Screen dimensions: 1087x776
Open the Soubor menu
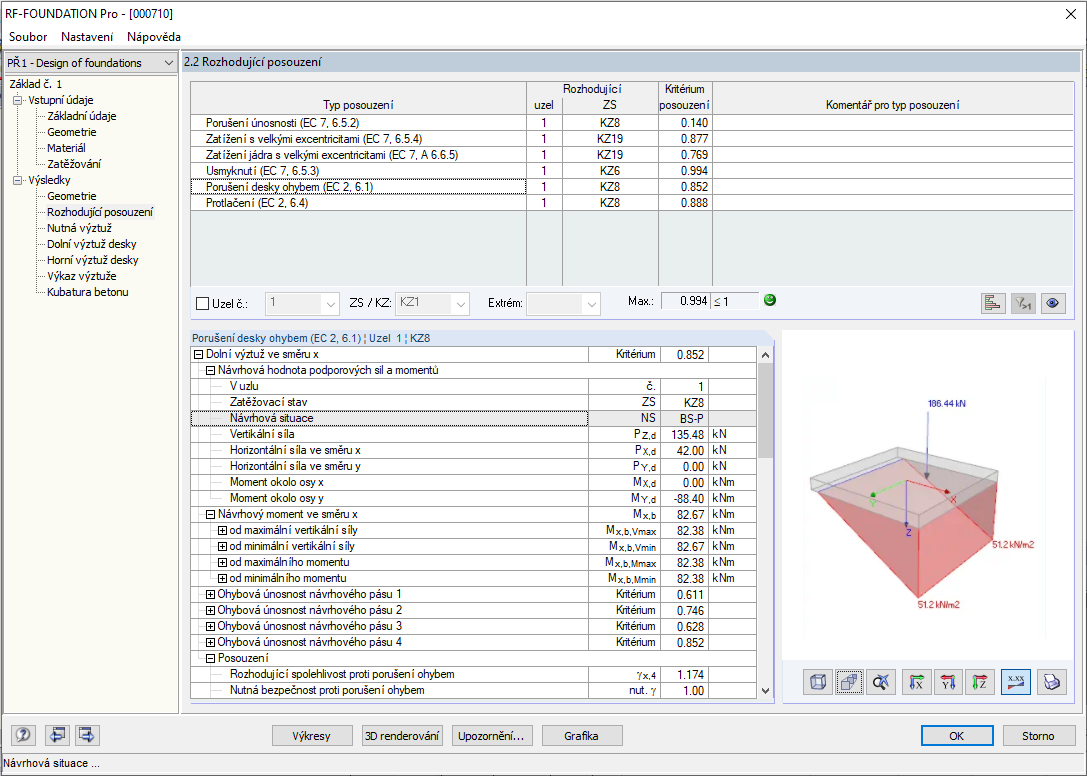[28, 37]
